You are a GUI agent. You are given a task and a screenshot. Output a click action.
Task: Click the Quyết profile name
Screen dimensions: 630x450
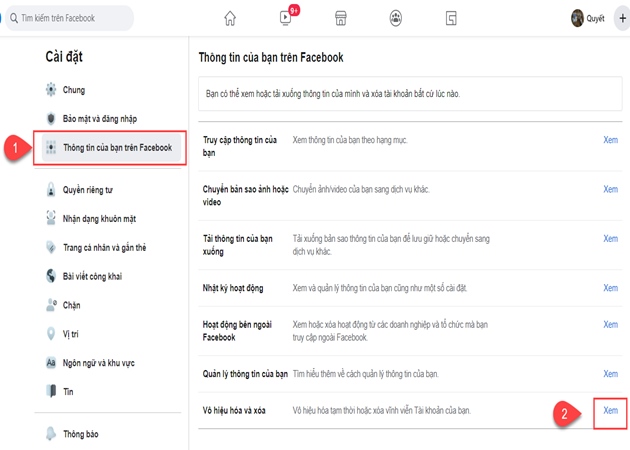[595, 18]
